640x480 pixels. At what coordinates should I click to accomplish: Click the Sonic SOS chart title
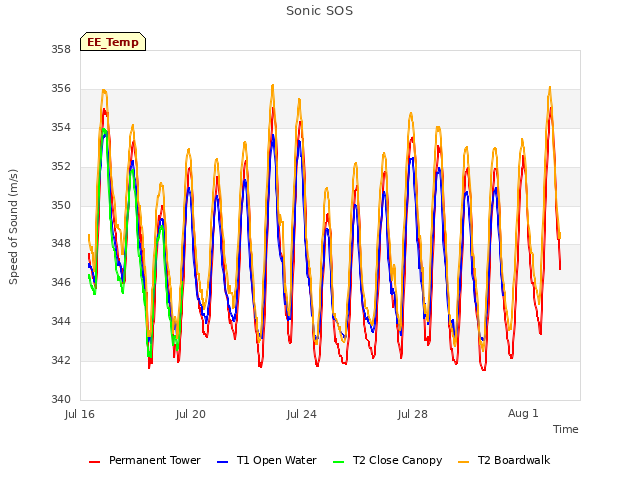click(x=319, y=11)
